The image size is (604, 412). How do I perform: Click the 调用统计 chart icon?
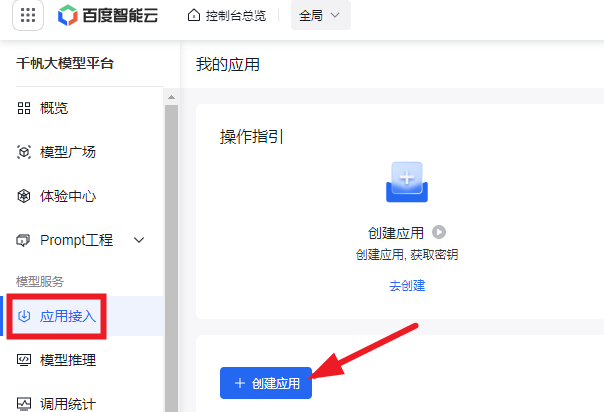coord(24,404)
